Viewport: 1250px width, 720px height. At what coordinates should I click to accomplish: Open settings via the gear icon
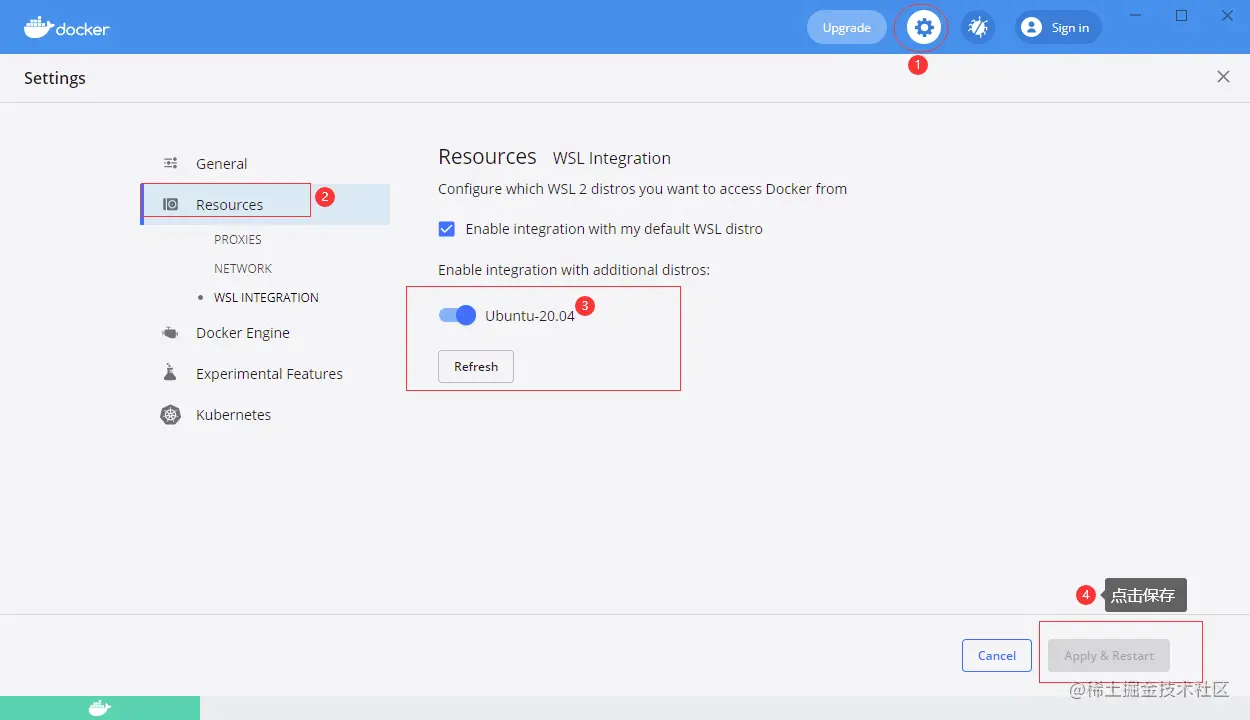pos(924,27)
